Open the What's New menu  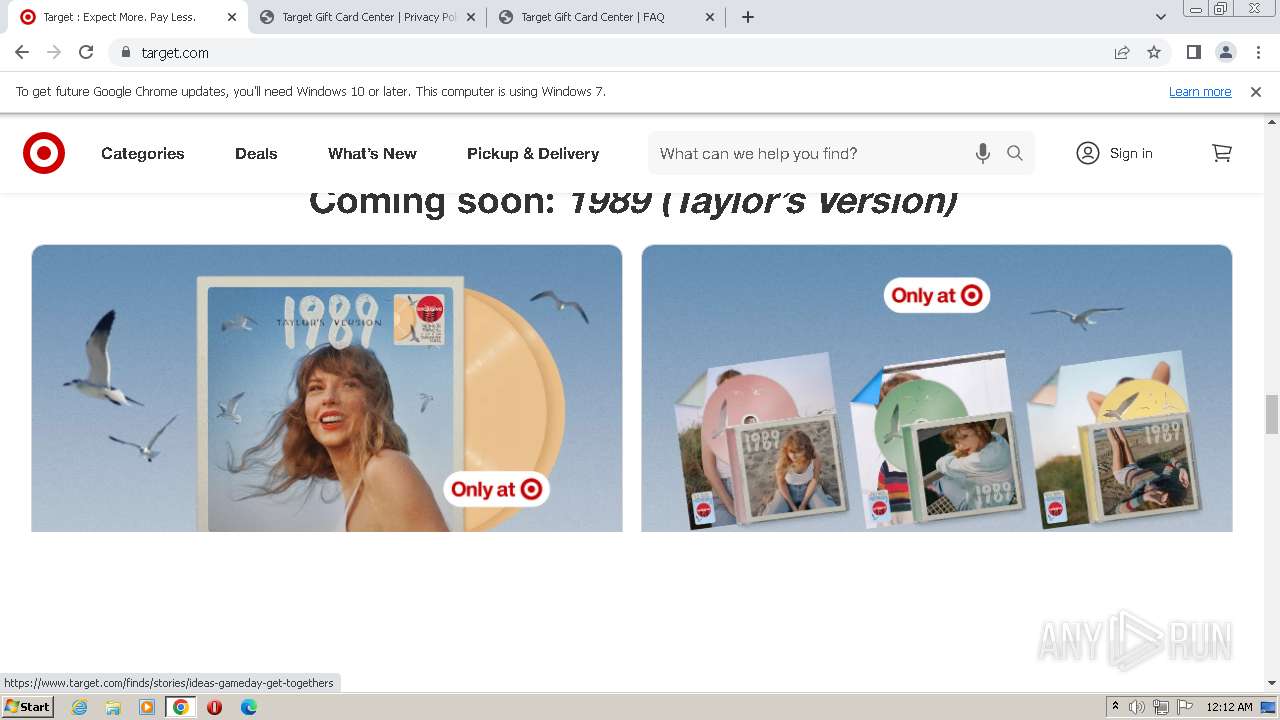pos(372,153)
